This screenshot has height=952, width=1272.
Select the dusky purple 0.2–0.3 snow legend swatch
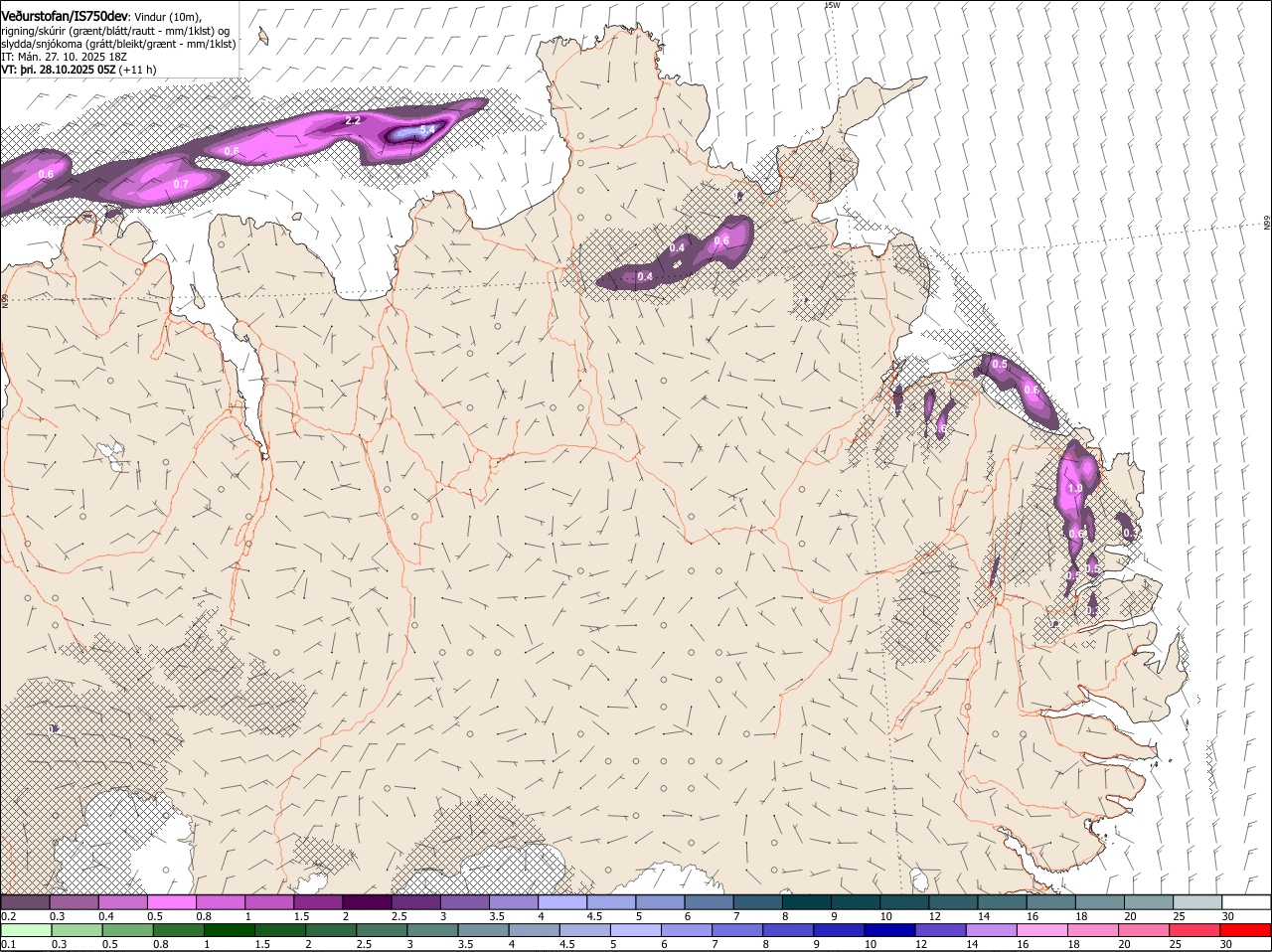(x=25, y=902)
